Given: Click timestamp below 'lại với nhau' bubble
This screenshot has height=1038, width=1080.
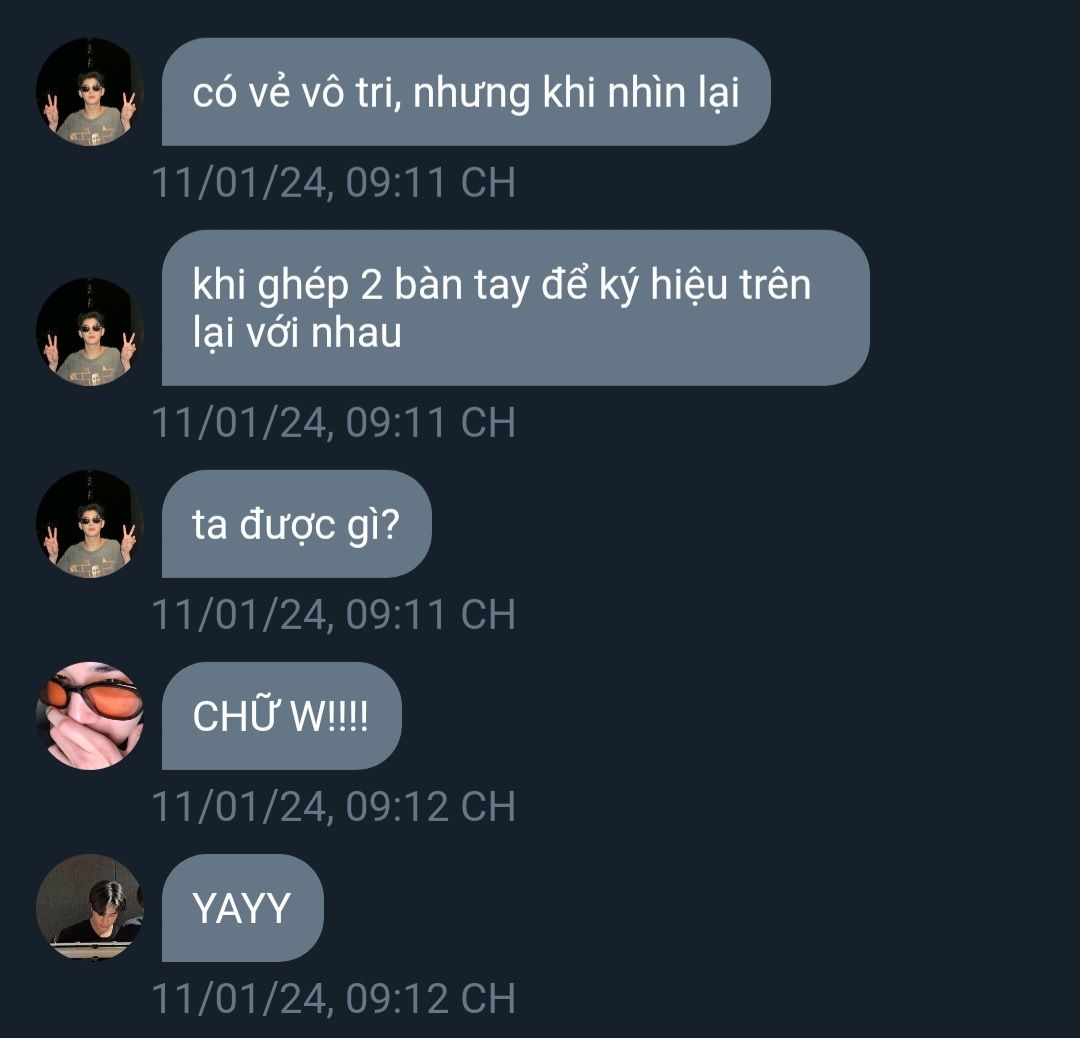Looking at the screenshot, I should point(333,423).
